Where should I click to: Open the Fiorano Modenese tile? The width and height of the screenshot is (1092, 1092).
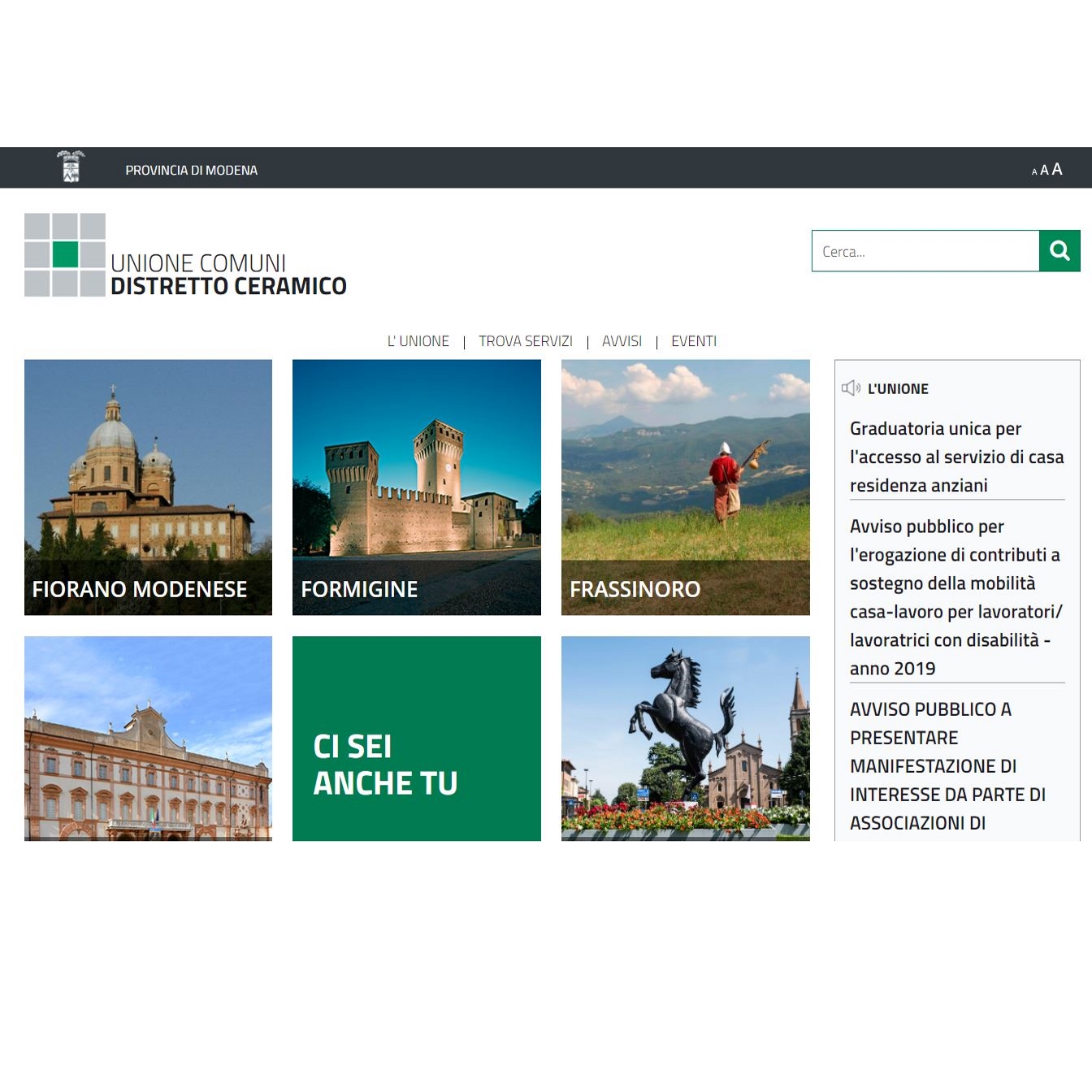point(148,487)
